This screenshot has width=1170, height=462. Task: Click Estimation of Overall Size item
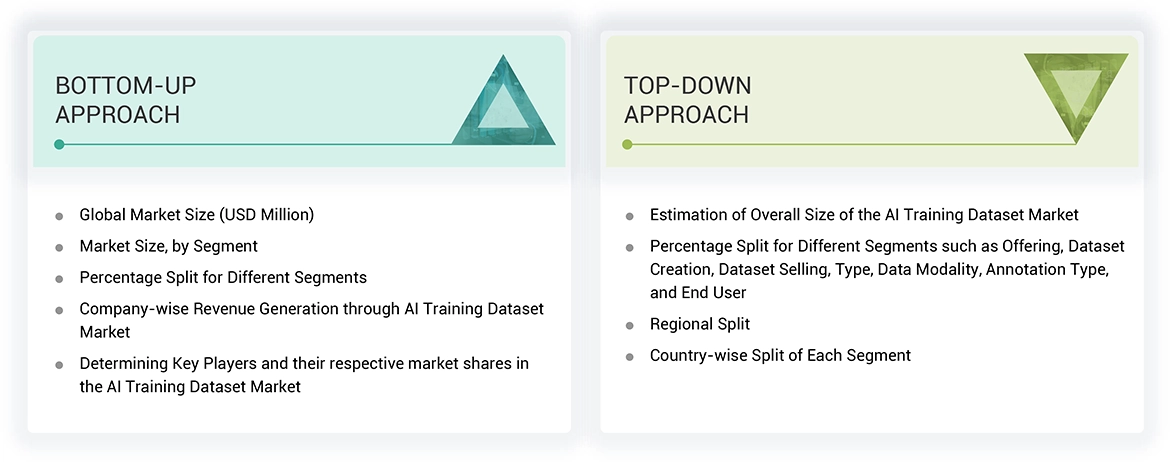pos(864,215)
